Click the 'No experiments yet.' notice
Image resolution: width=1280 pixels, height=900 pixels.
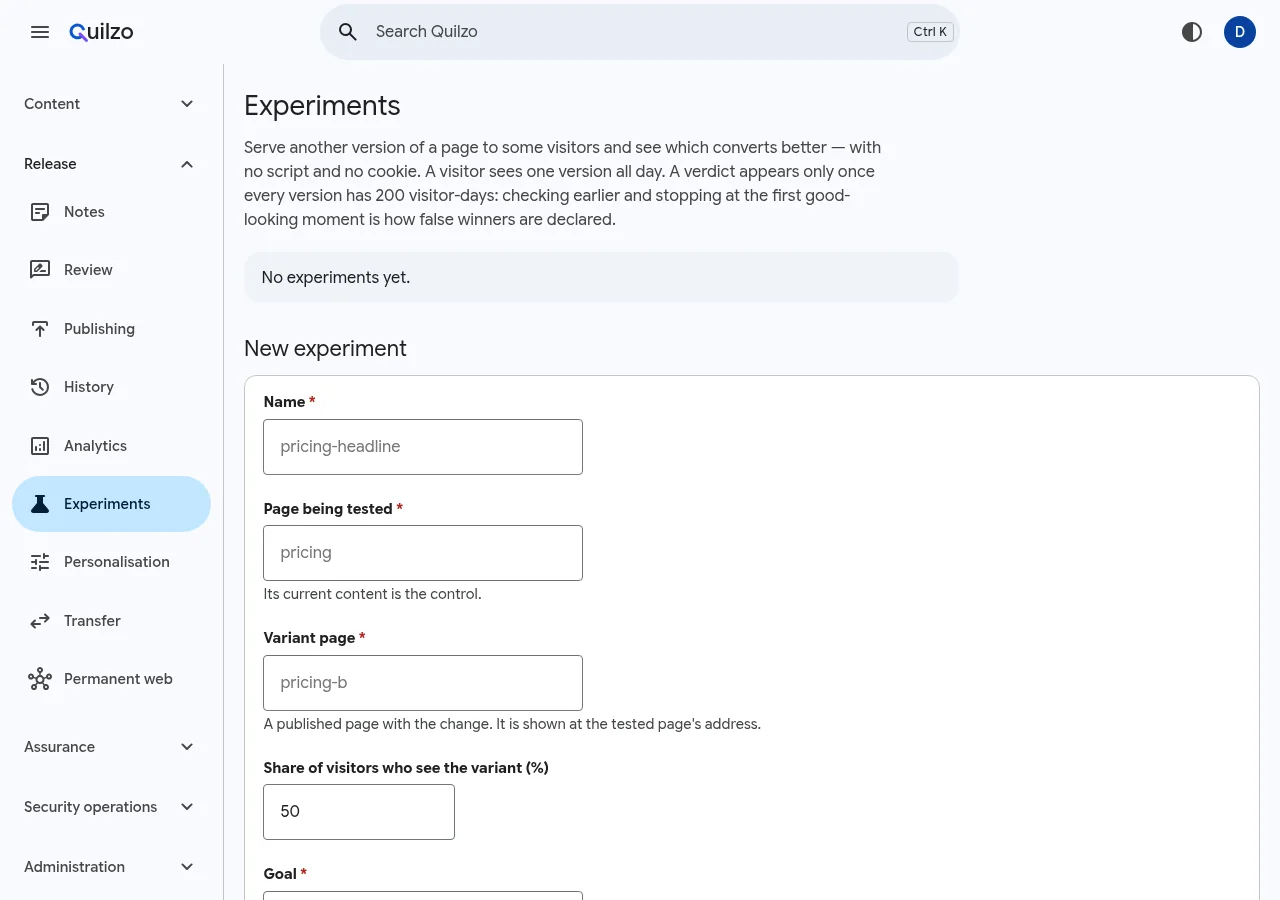pyautogui.click(x=601, y=277)
